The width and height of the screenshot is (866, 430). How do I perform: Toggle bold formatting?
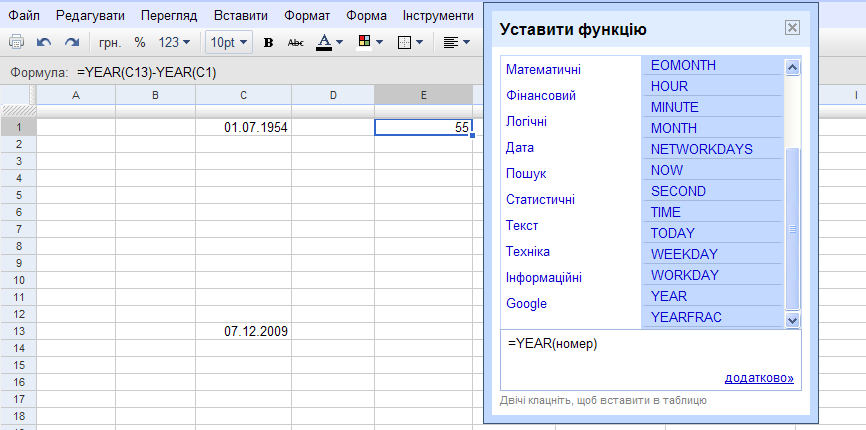pos(268,43)
